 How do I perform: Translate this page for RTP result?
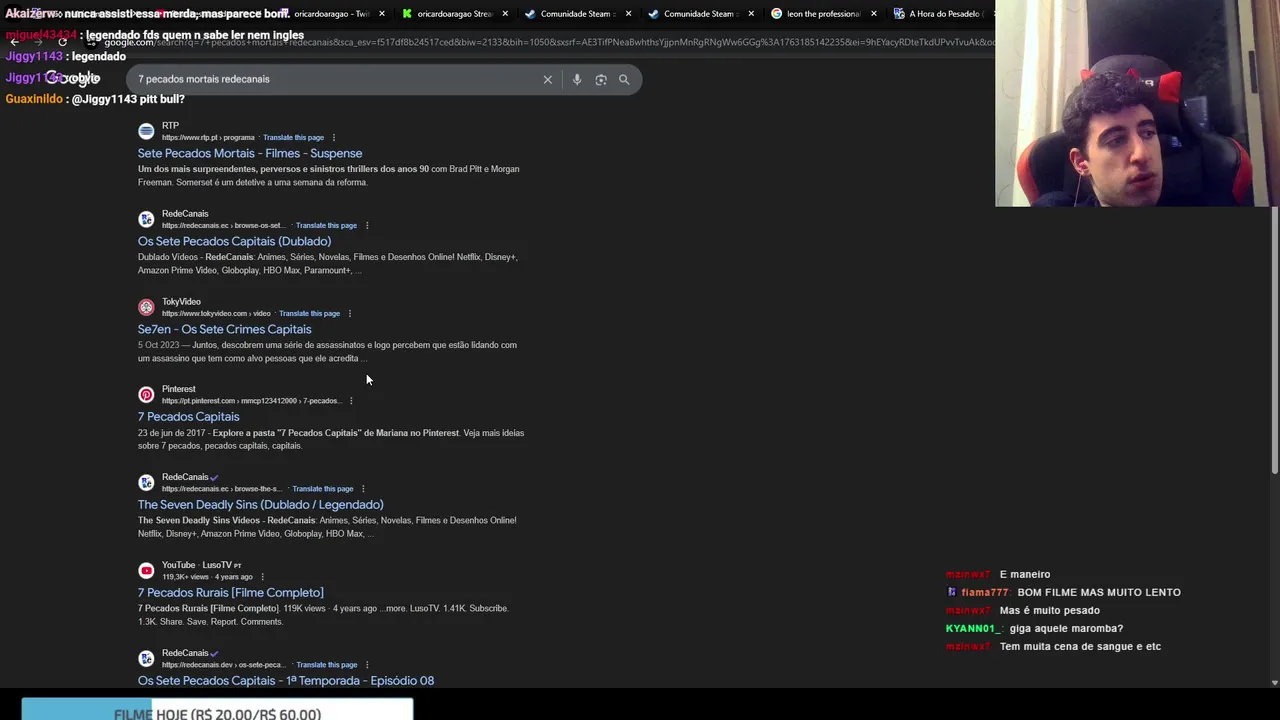click(x=293, y=137)
